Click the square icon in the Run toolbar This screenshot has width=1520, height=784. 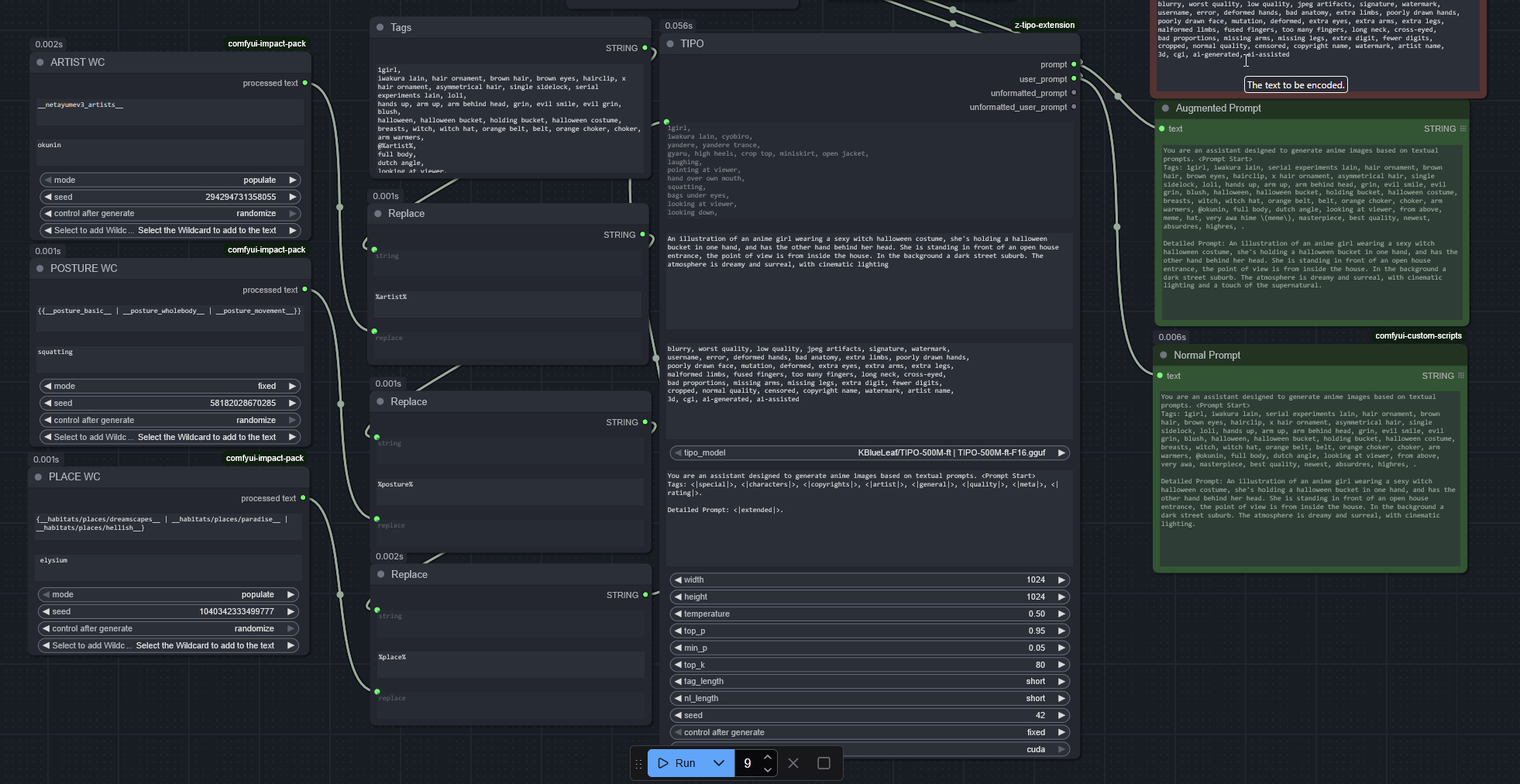(824, 763)
